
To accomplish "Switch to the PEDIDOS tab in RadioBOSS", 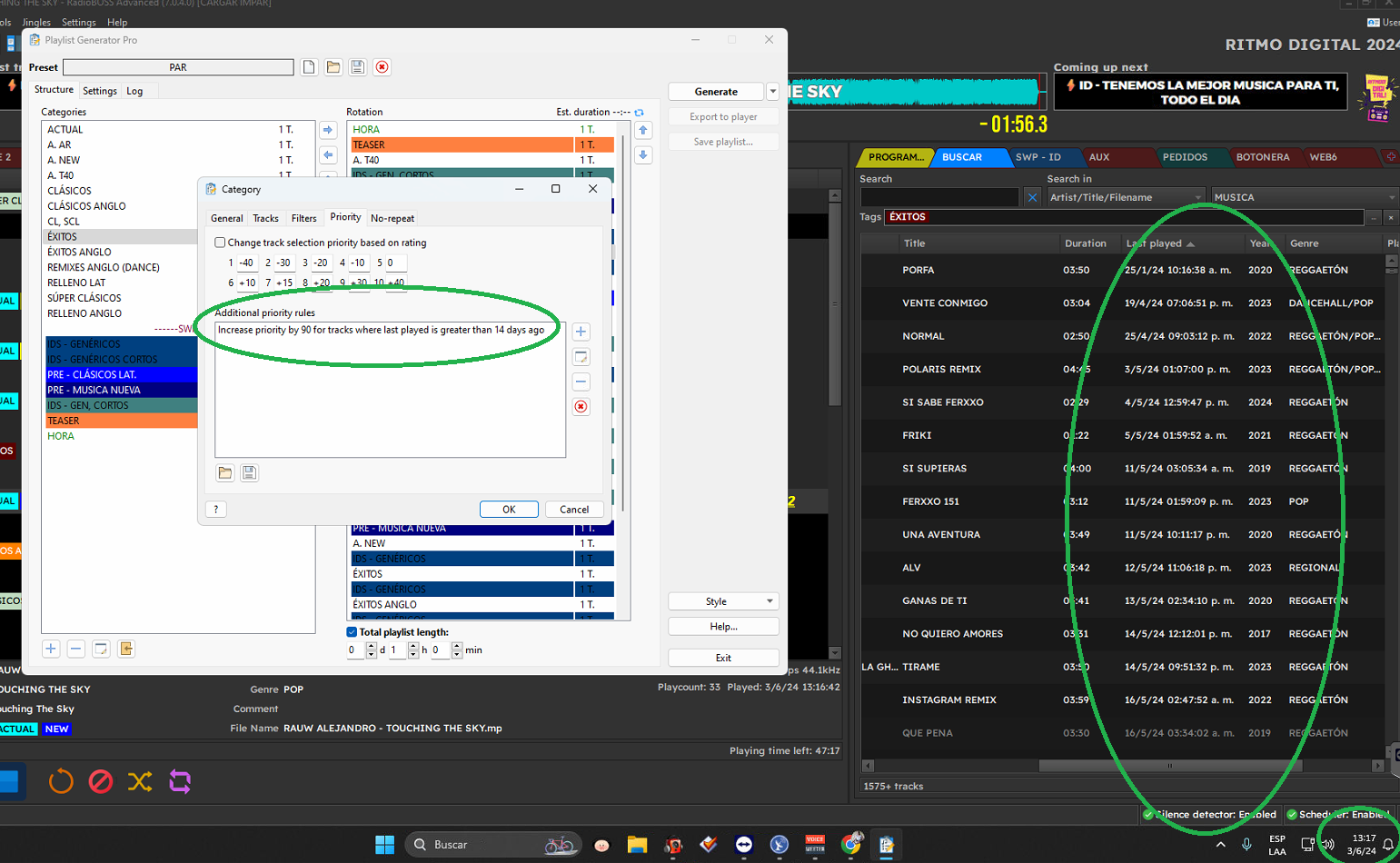I will (1185, 157).
